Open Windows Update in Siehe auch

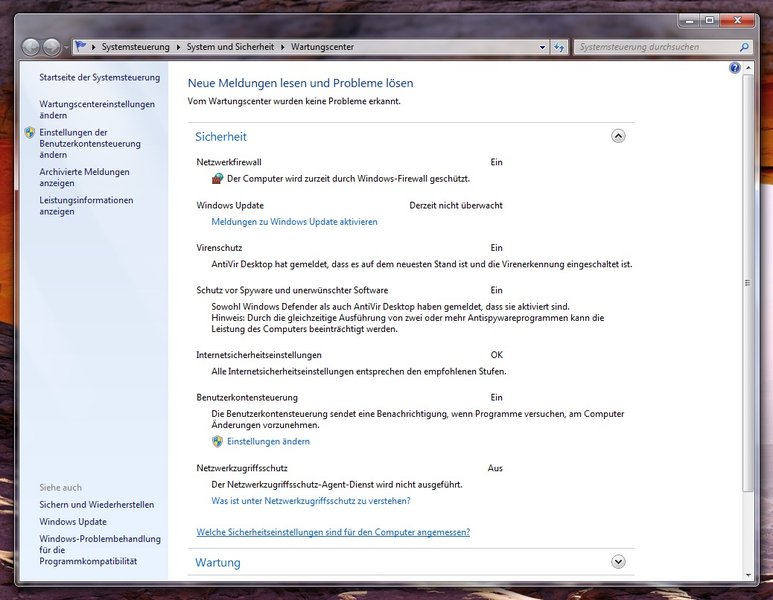click(73, 522)
